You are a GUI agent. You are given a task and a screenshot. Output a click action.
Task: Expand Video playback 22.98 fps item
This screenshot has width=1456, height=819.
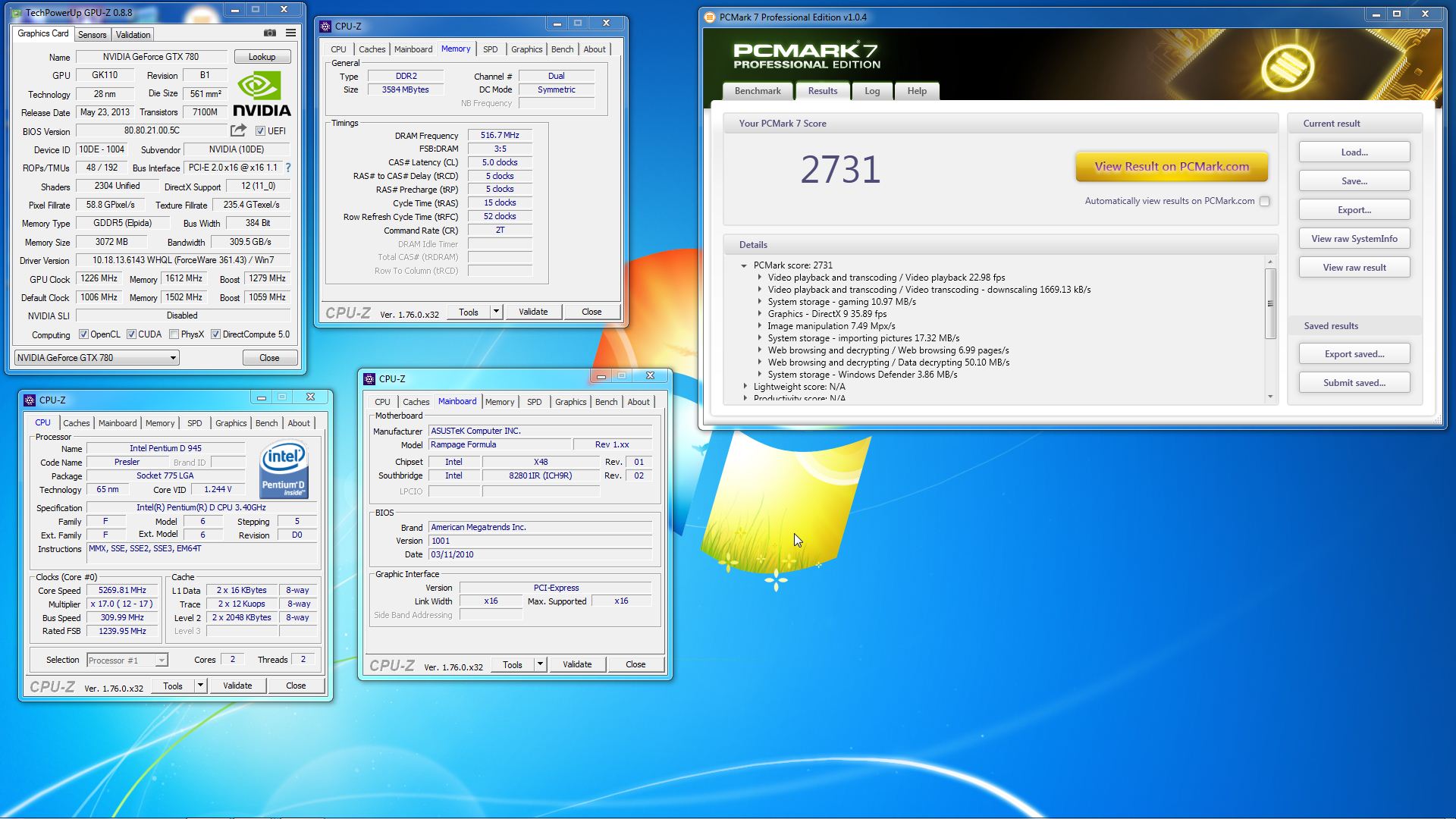(759, 278)
